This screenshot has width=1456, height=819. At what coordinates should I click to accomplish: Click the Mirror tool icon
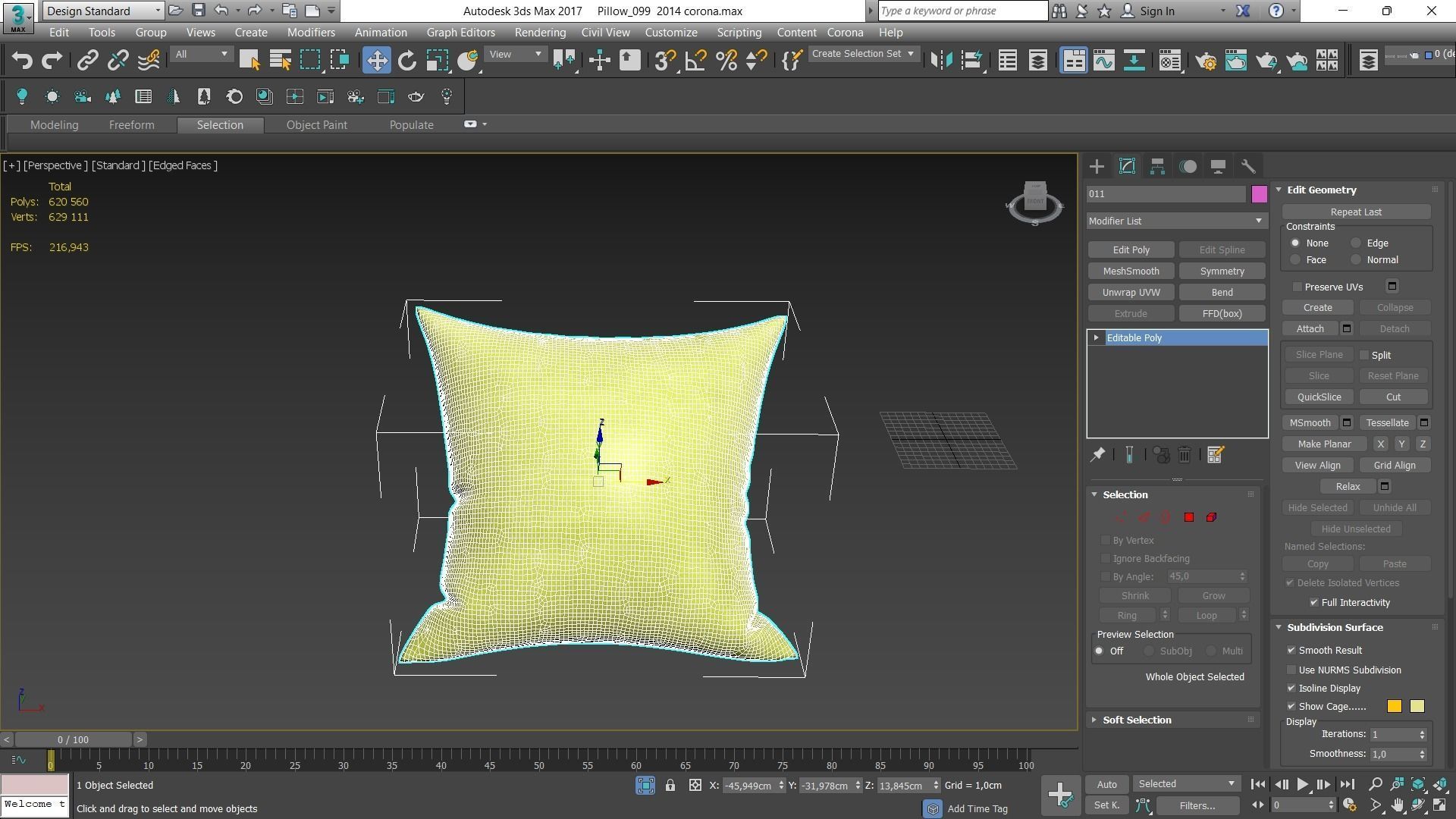[941, 60]
